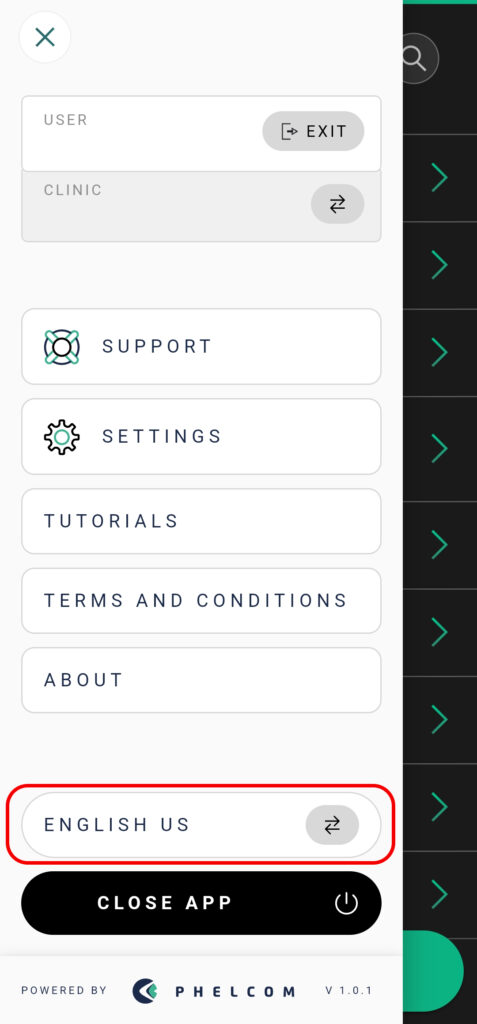The image size is (477, 1024).
Task: Open Terms and Conditions
Action: coord(201,601)
